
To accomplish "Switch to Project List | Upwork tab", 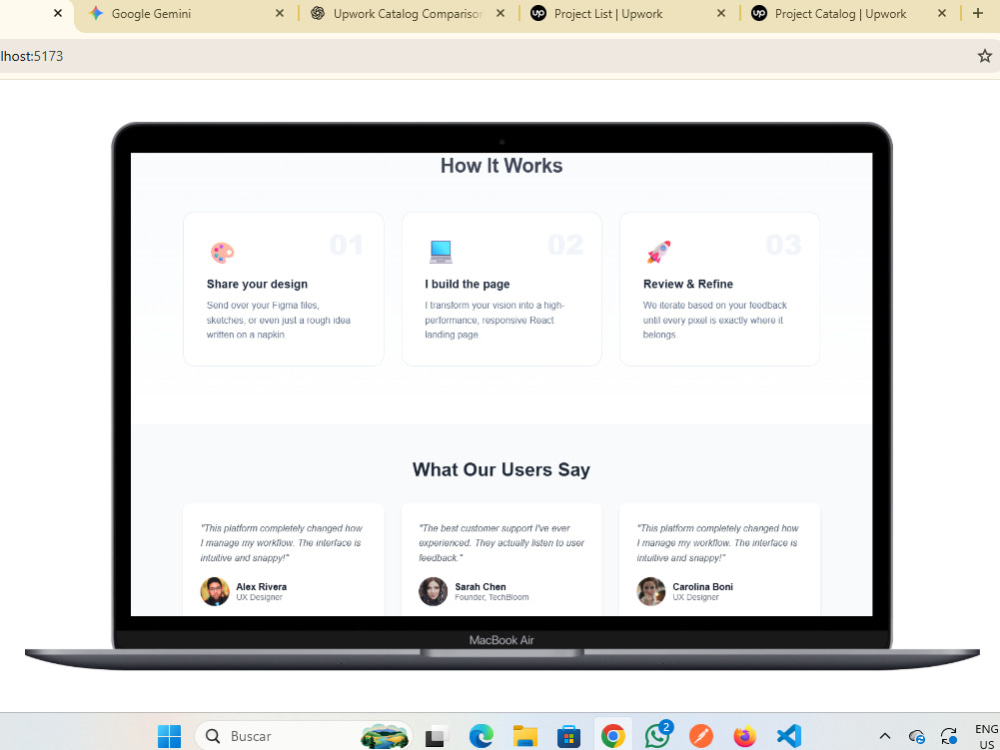I will click(628, 13).
